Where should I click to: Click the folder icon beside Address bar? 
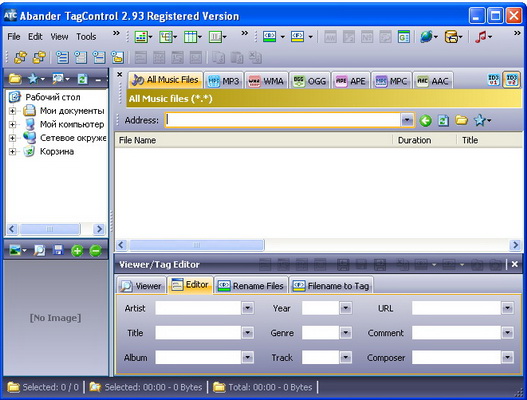[x=461, y=120]
